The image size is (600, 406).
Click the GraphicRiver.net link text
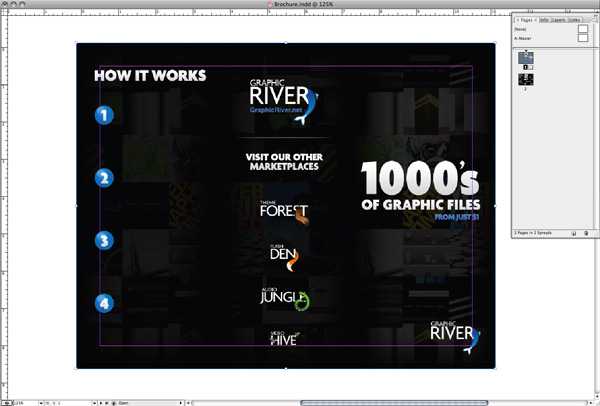point(276,110)
